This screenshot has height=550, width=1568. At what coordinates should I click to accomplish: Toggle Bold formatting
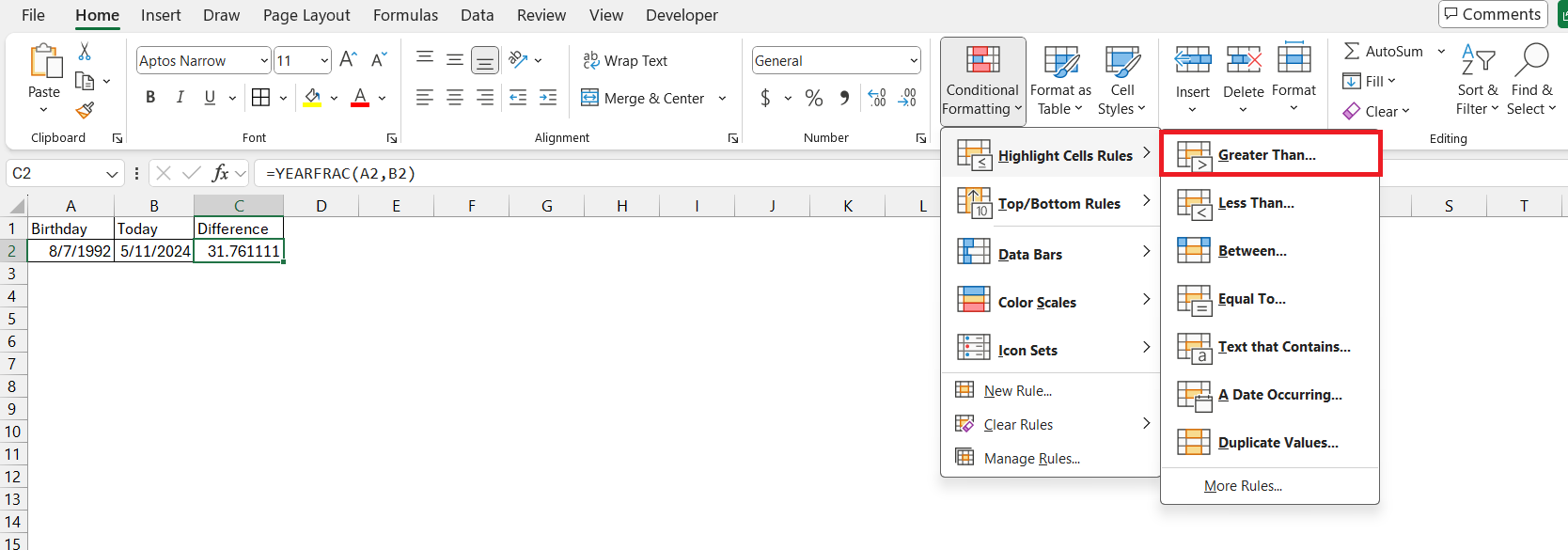(150, 98)
